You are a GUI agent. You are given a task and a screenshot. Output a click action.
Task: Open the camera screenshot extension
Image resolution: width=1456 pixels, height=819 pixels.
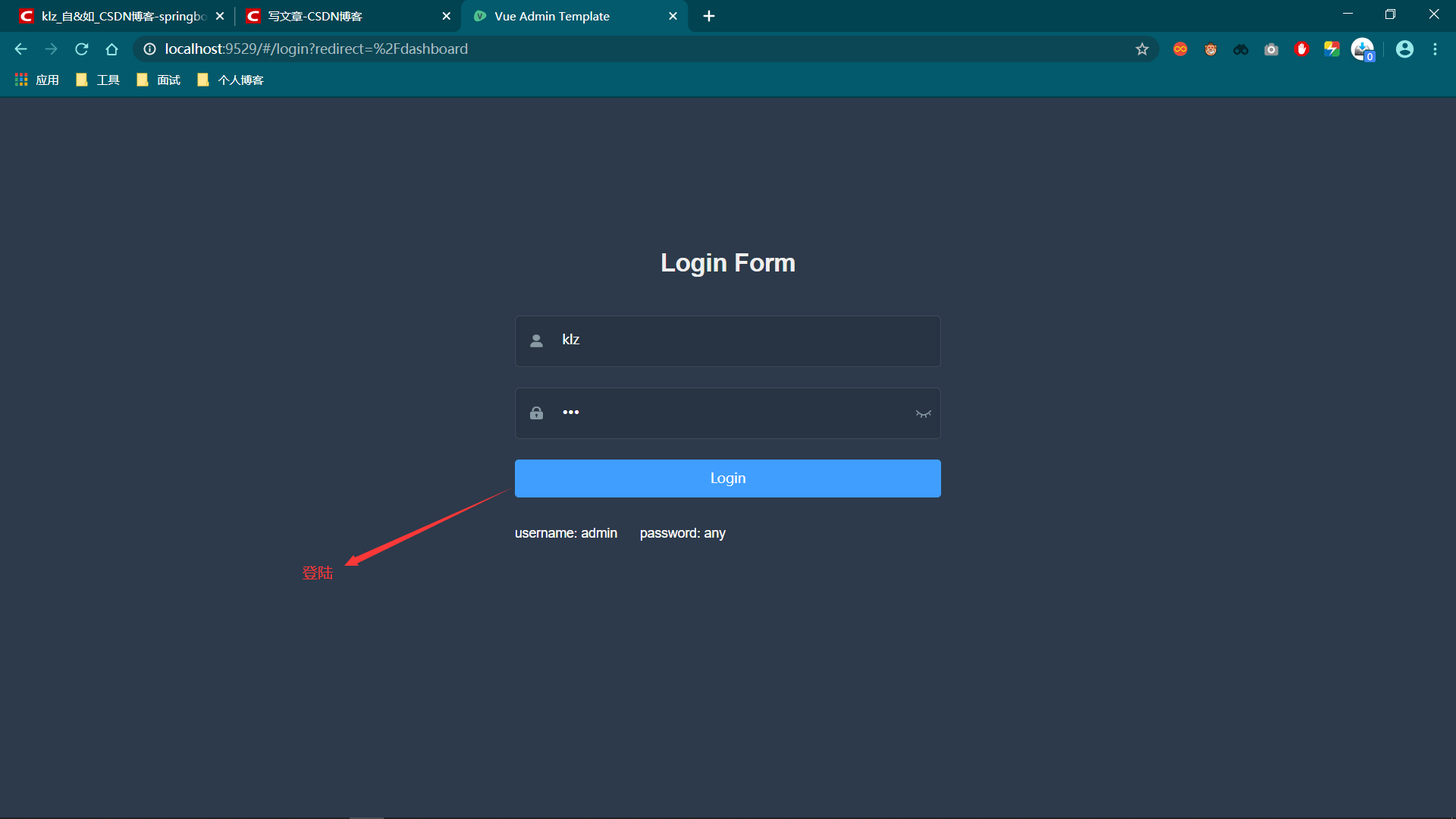pyautogui.click(x=1271, y=49)
